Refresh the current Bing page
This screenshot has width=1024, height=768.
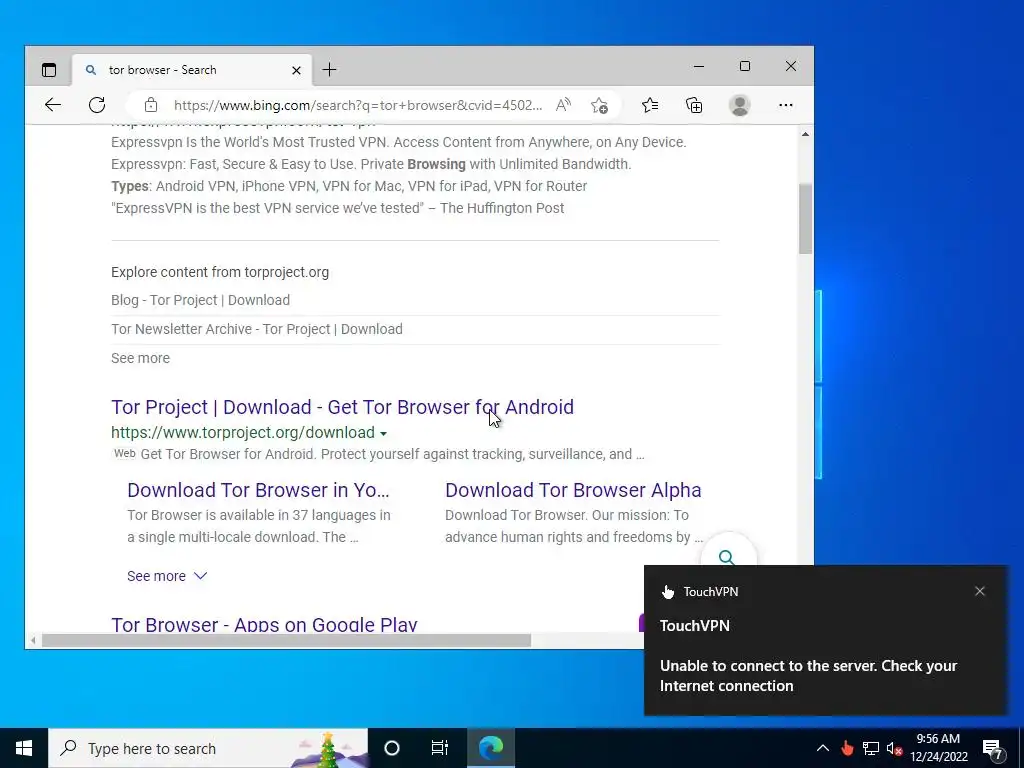coord(97,104)
